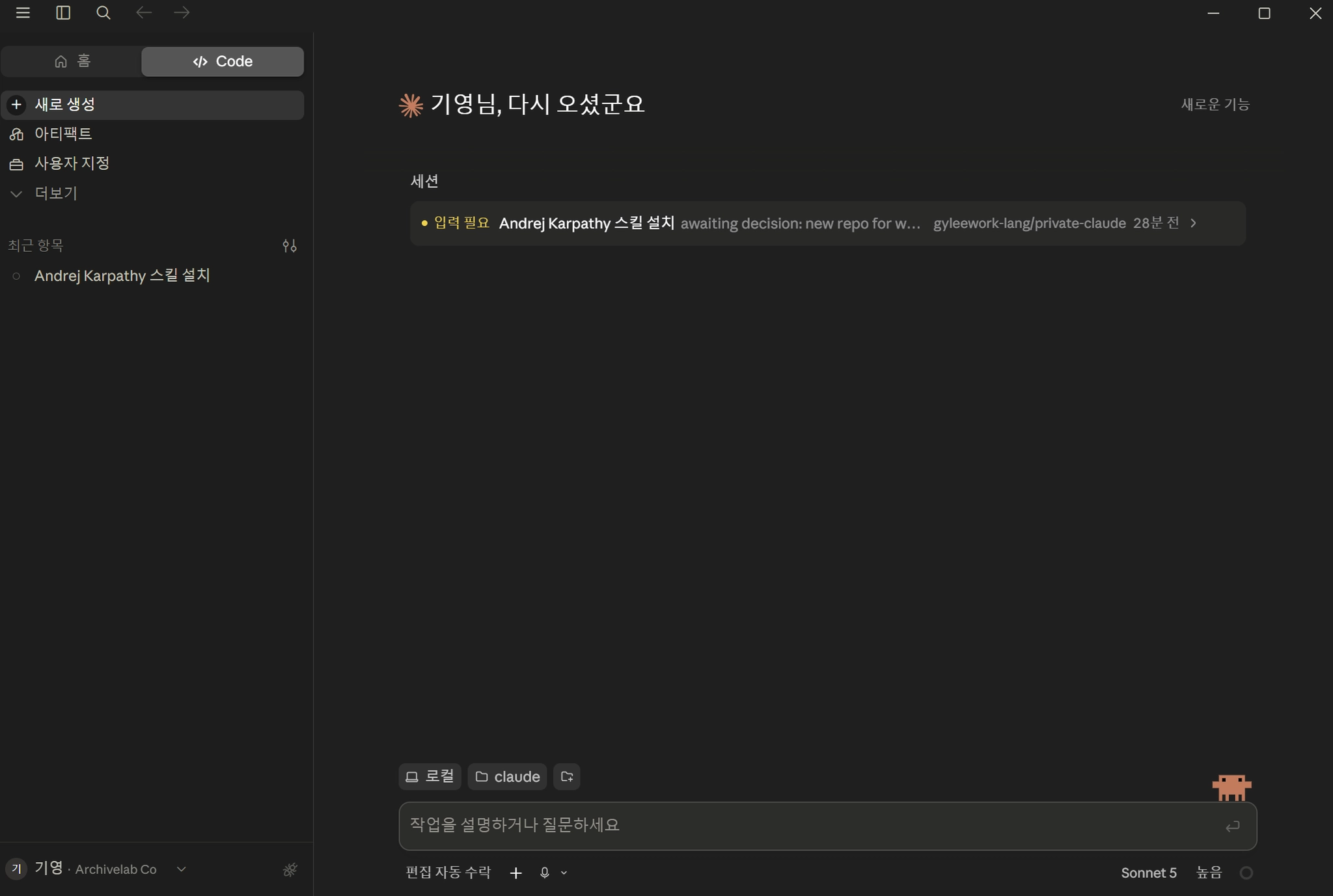
Task: Change the 편집 자동 수락 mode
Action: click(x=448, y=873)
